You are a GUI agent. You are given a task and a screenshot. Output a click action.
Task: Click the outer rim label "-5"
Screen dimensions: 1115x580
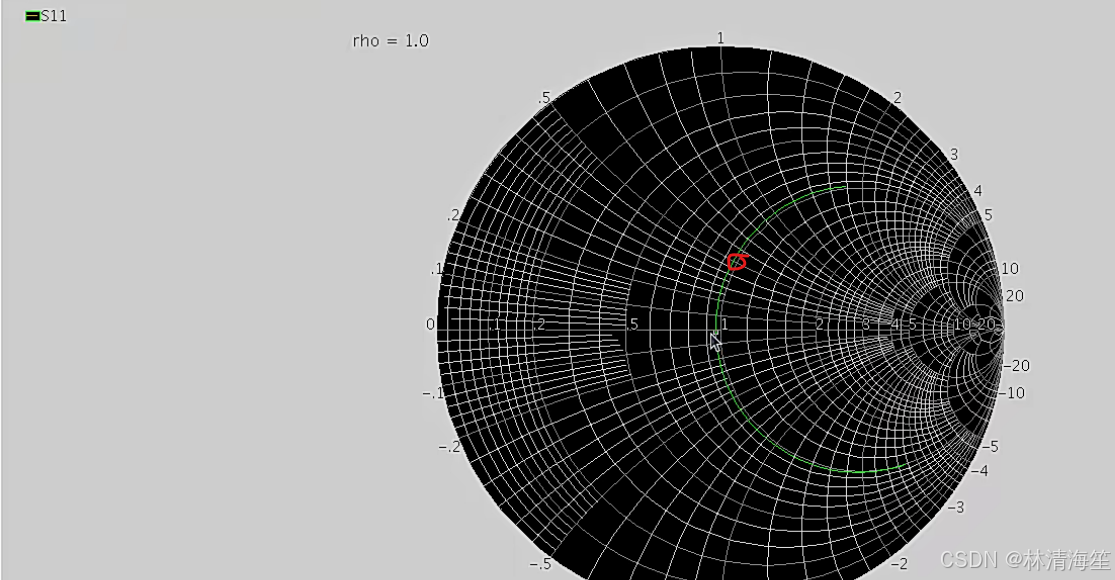coord(991,446)
